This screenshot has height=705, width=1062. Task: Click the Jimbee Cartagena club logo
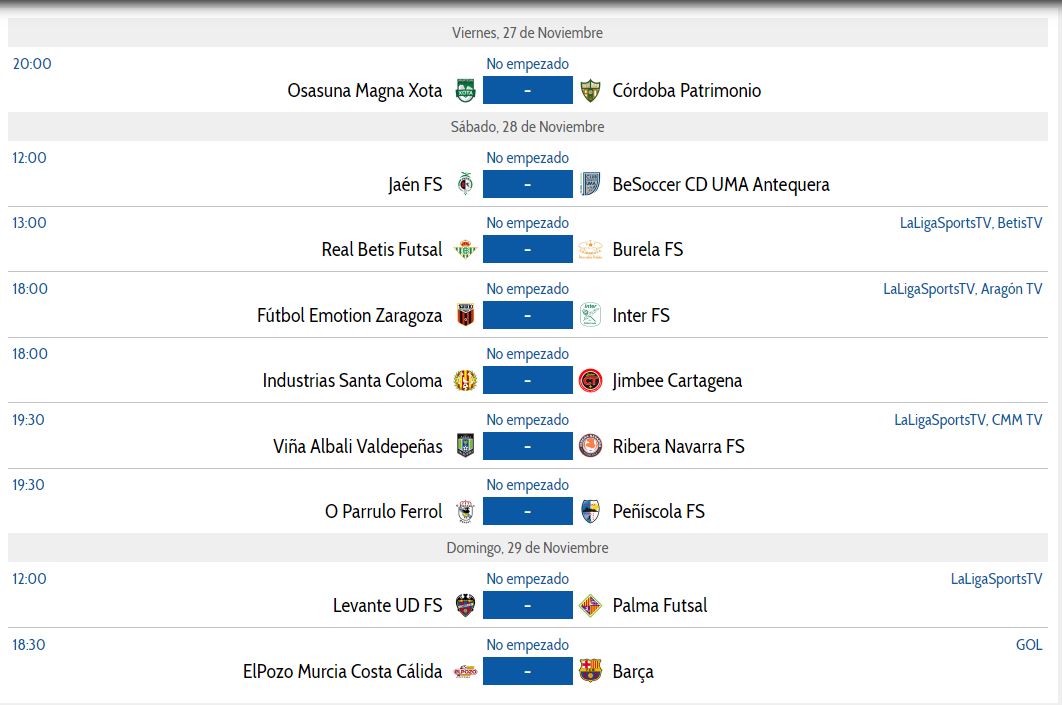(590, 381)
